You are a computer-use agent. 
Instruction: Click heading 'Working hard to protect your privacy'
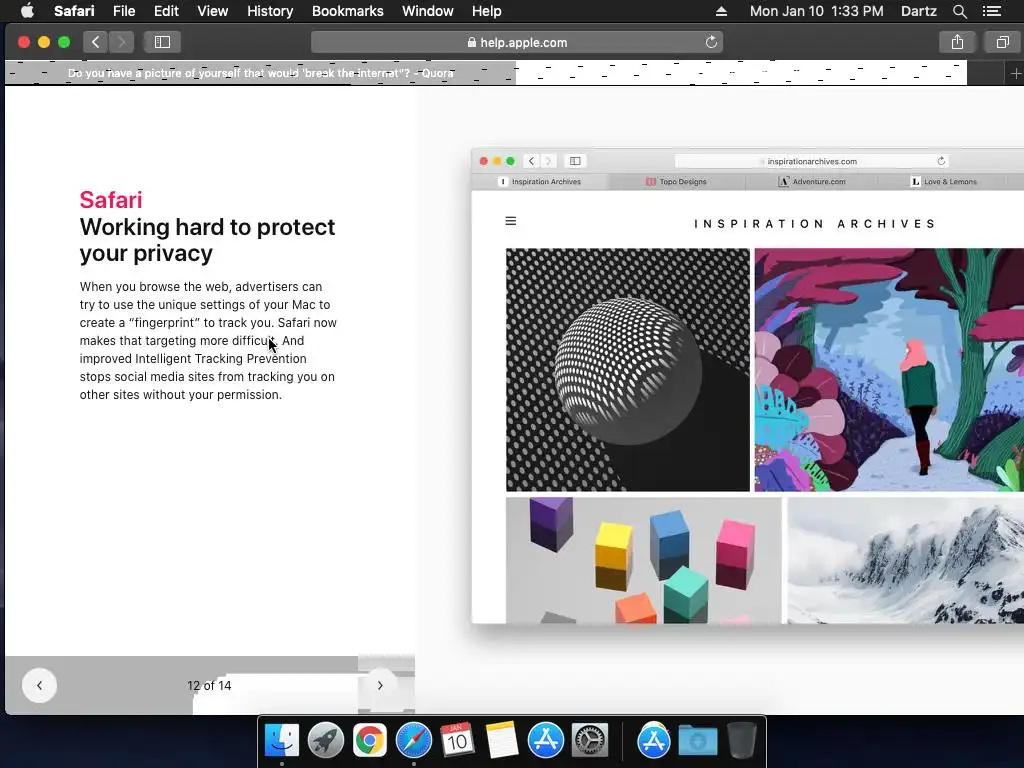click(x=207, y=240)
